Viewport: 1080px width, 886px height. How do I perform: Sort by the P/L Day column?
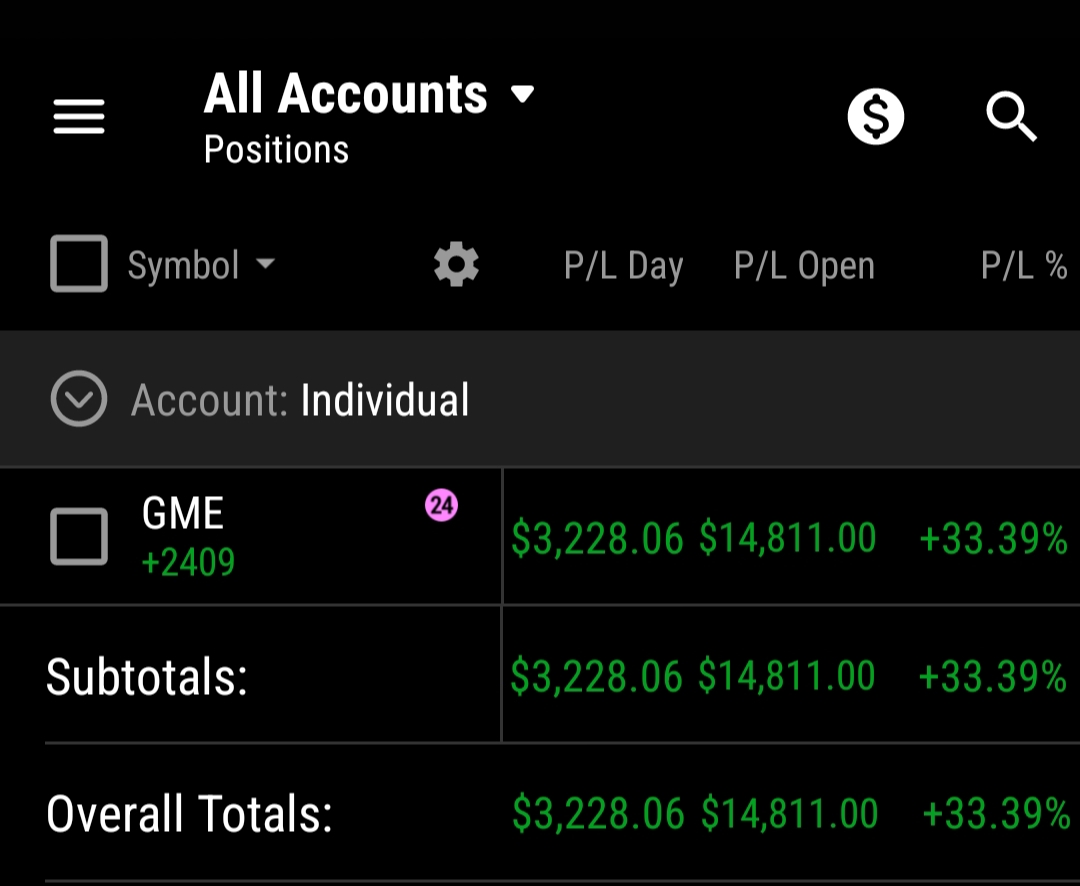coord(623,266)
